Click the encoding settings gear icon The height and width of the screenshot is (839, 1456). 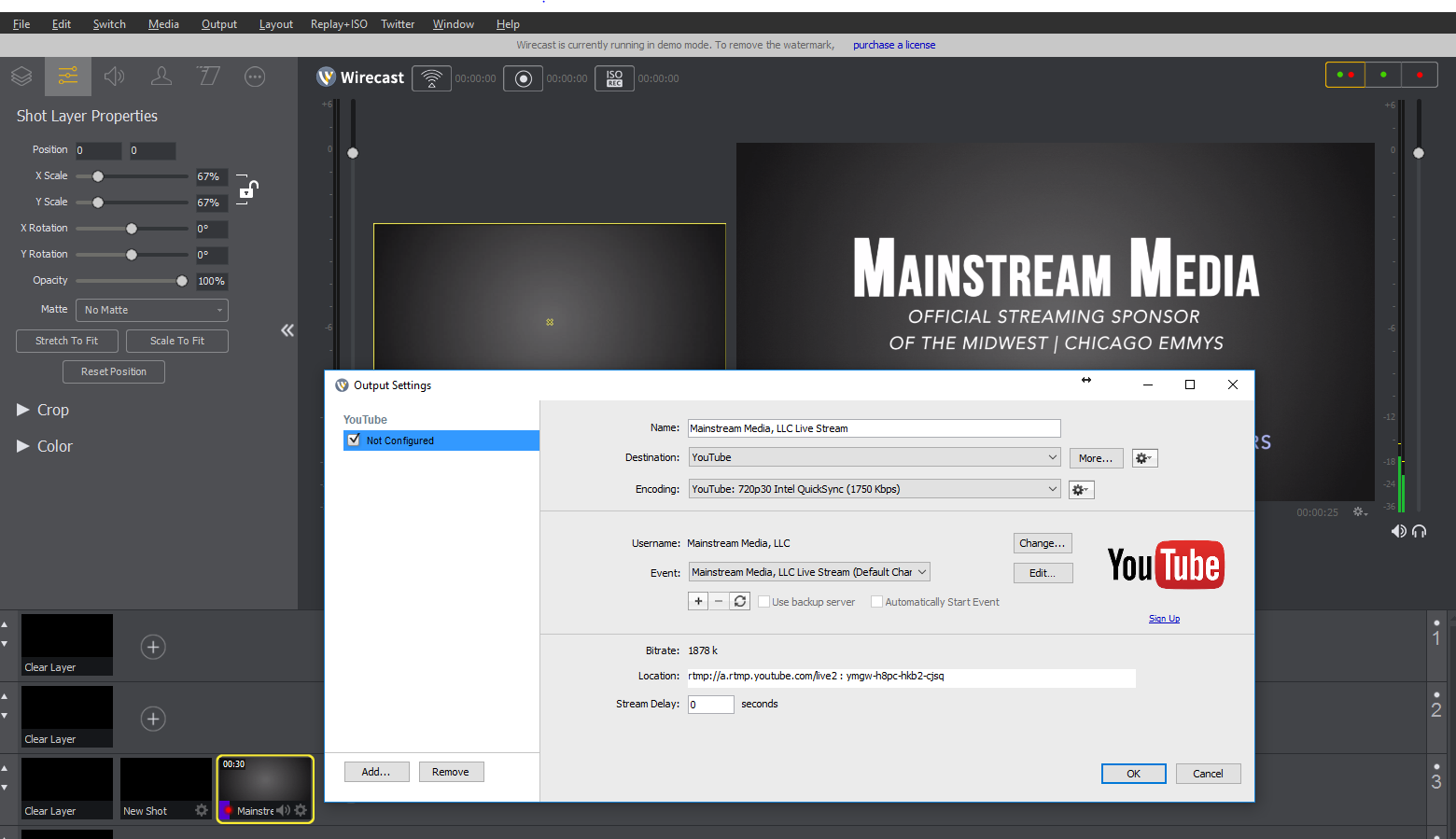click(x=1080, y=490)
